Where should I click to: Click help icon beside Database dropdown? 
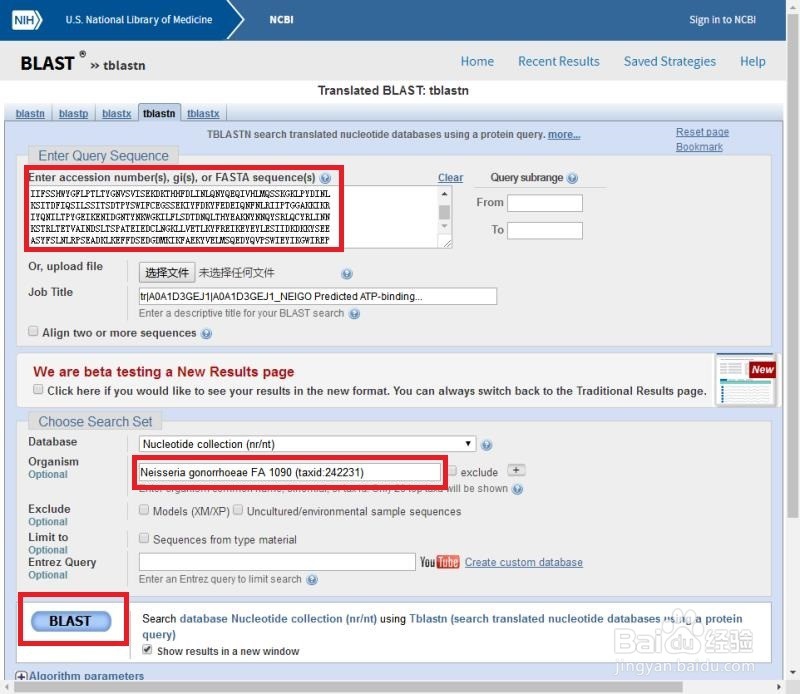(x=487, y=445)
